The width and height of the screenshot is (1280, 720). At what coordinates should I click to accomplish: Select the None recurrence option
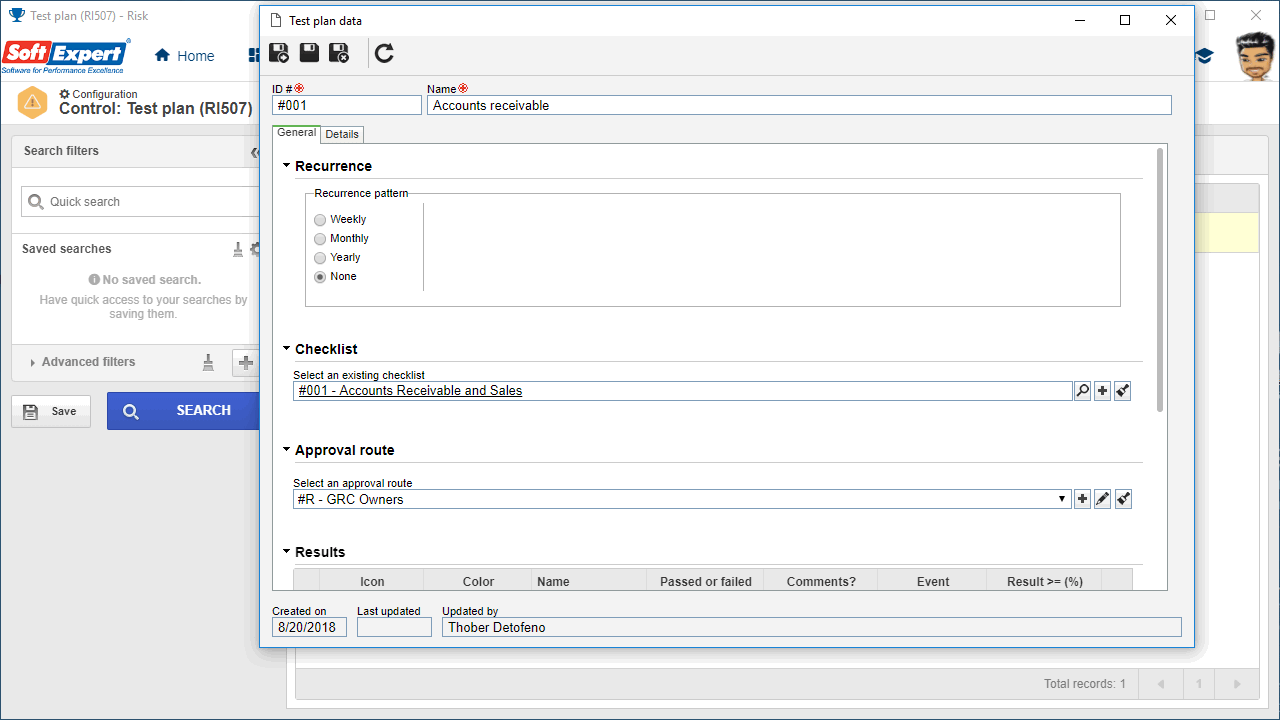click(320, 276)
